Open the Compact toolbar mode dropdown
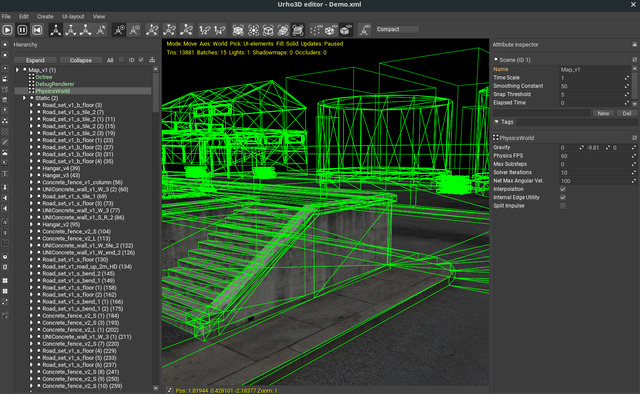 click(x=397, y=29)
